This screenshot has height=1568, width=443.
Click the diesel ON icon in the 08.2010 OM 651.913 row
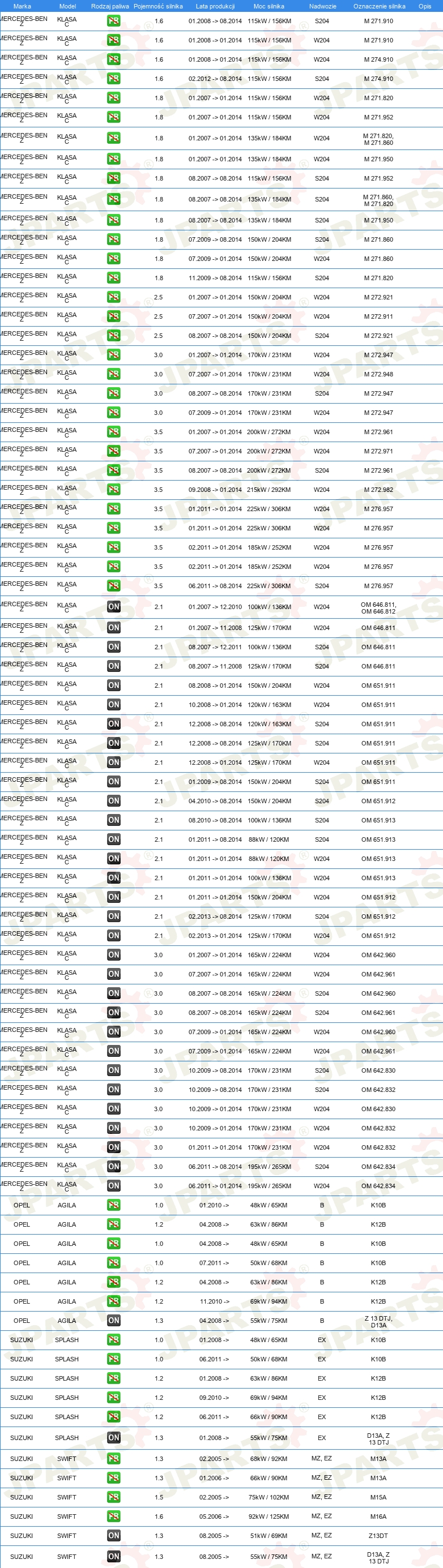(x=113, y=820)
